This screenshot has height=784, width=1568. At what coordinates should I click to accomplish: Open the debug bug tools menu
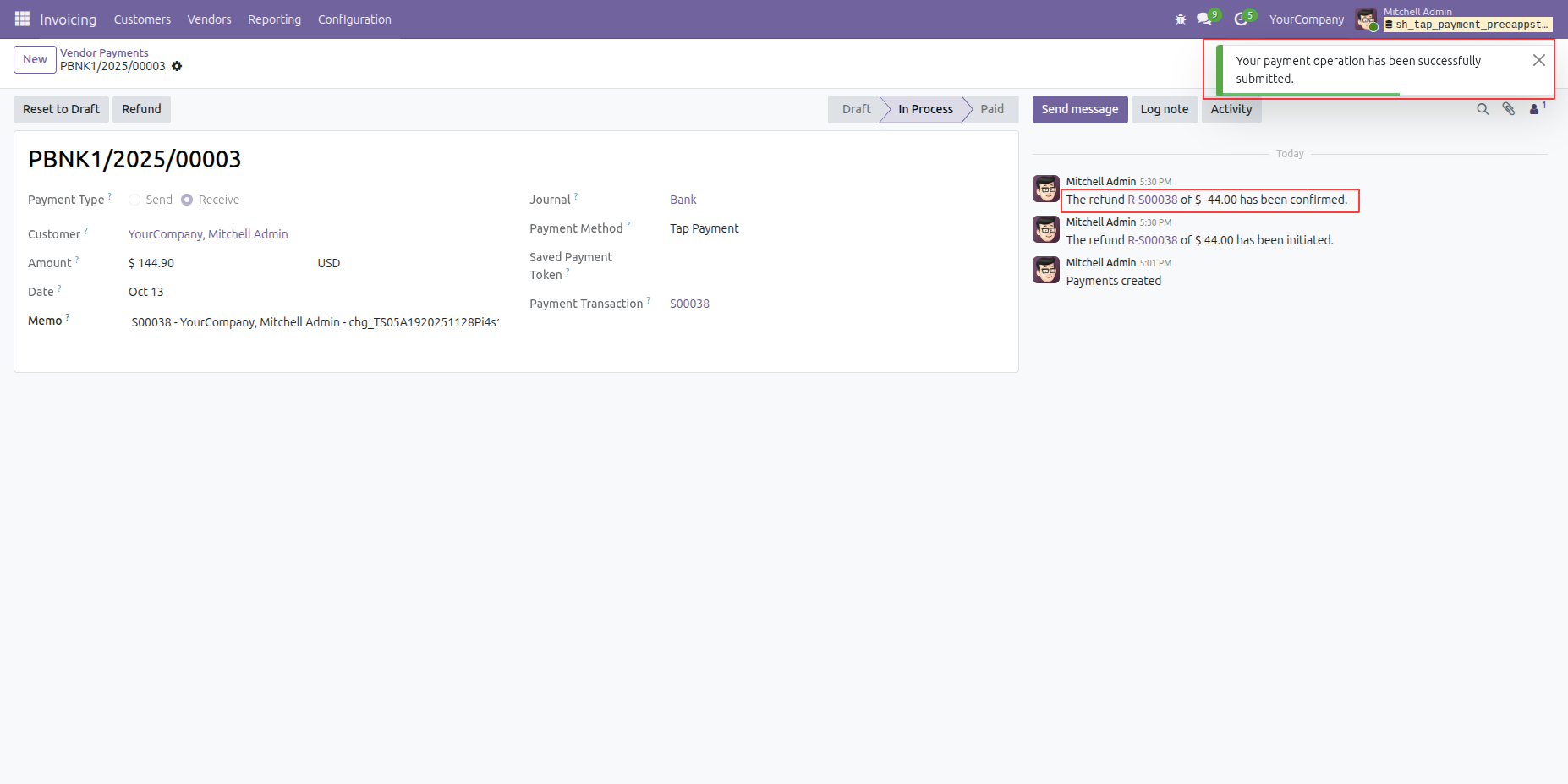[x=1181, y=19]
